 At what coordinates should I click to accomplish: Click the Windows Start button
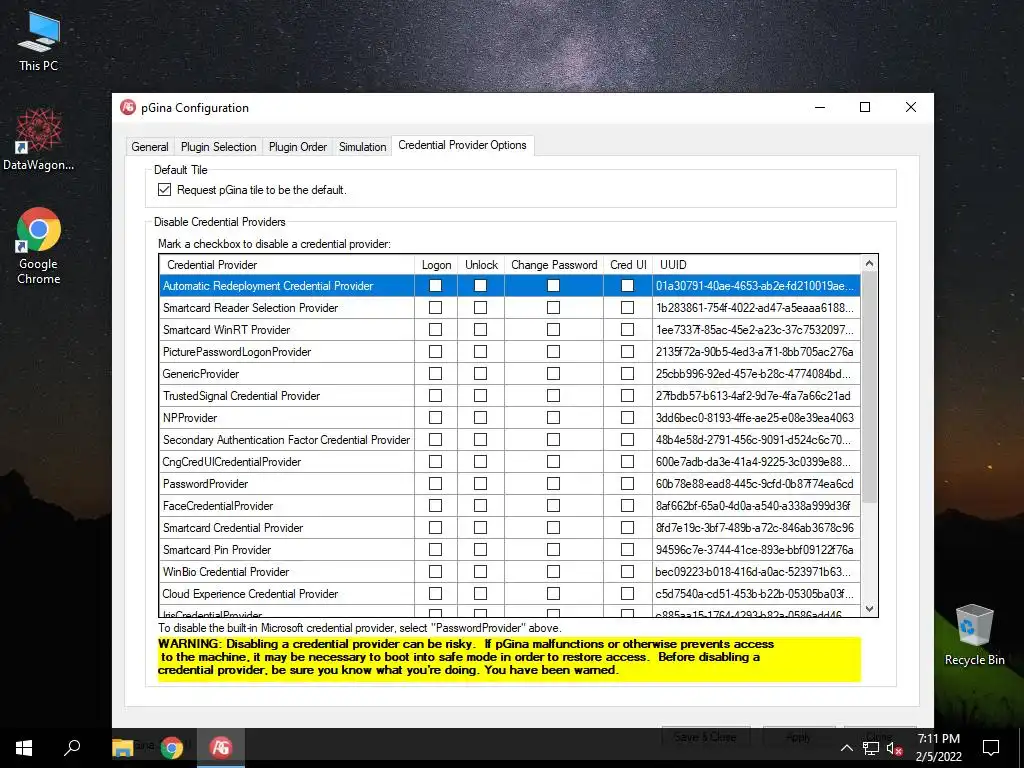tap(24, 748)
